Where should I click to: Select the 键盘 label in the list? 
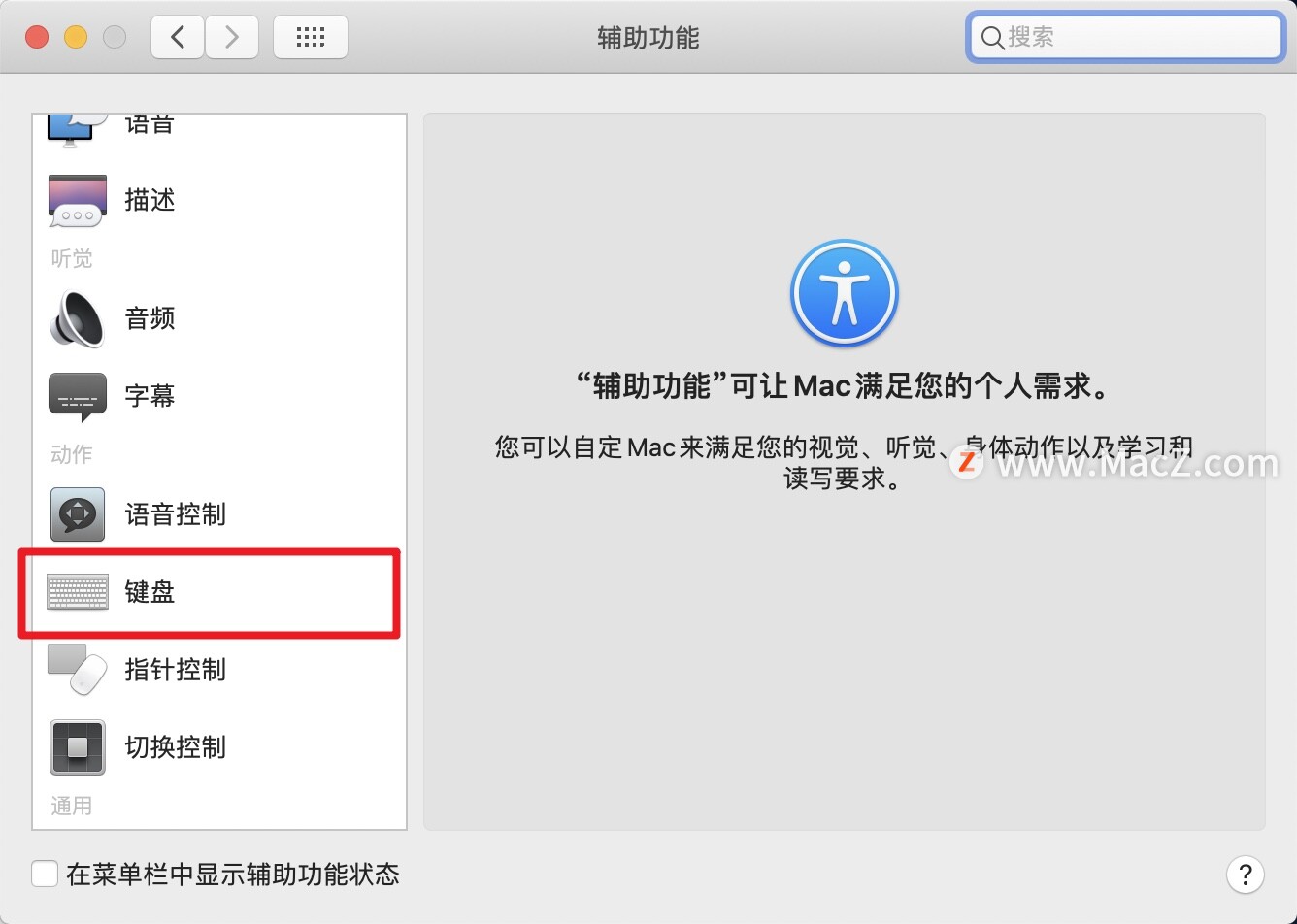point(150,592)
